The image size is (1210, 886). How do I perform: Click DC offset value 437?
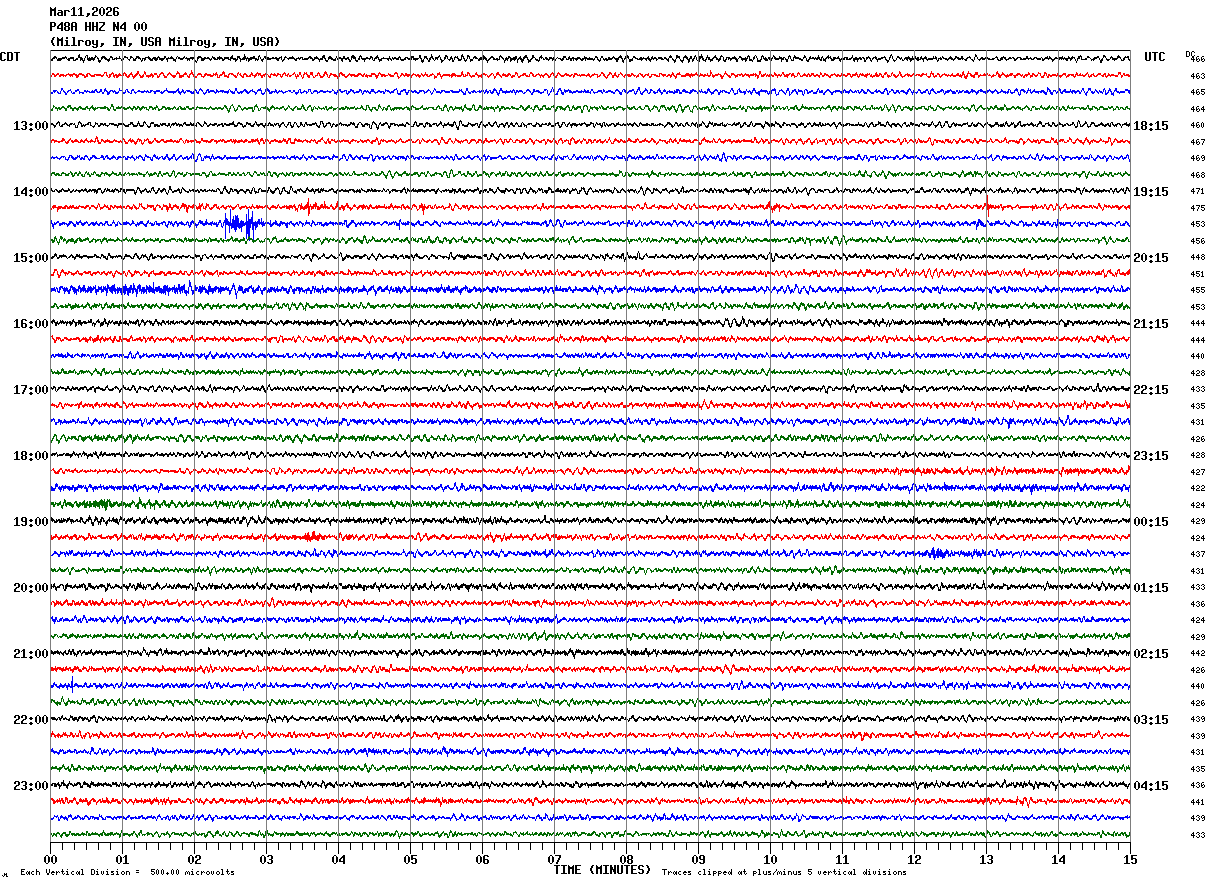click(1197, 555)
